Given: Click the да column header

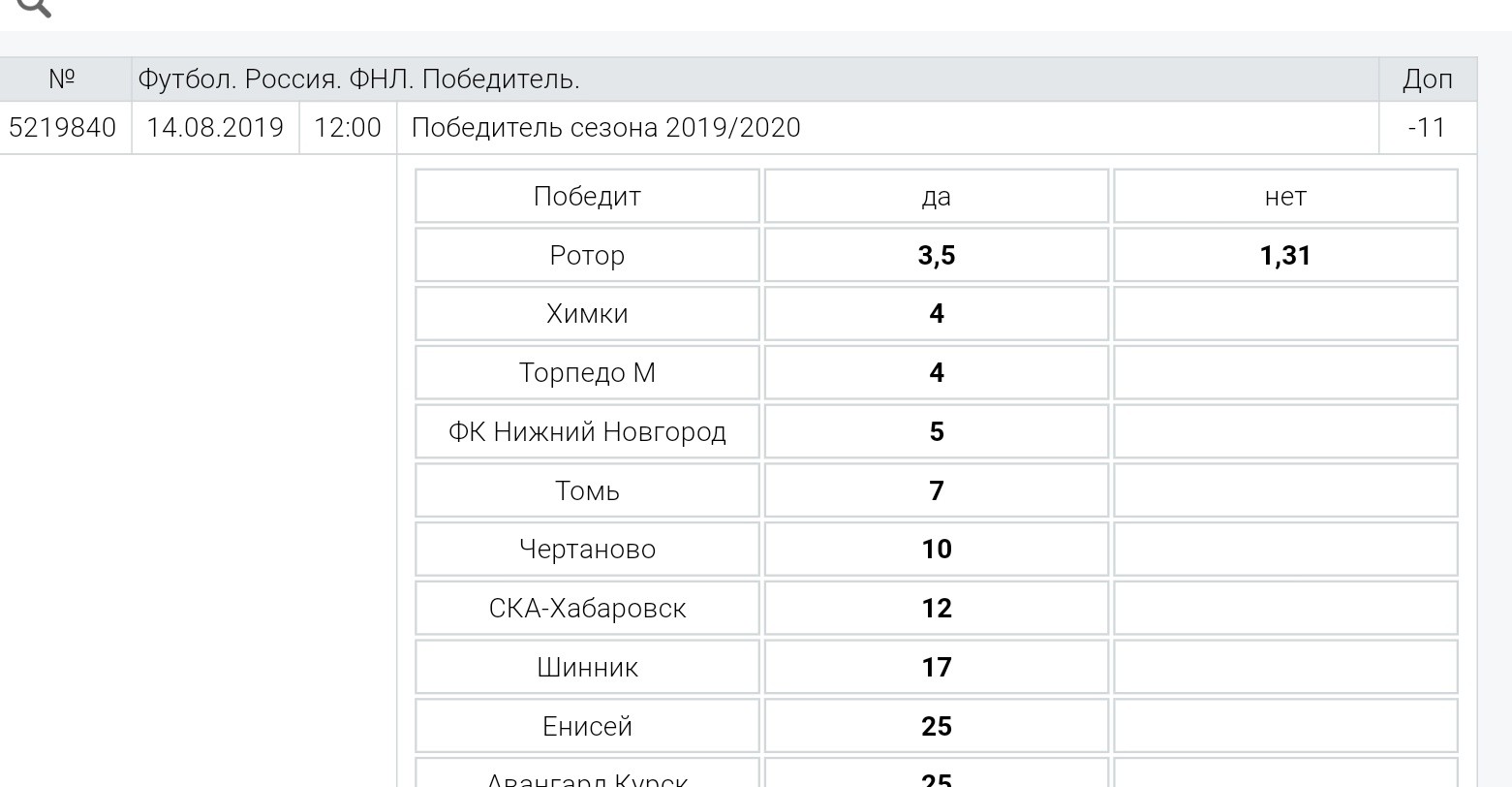Looking at the screenshot, I should click(936, 197).
